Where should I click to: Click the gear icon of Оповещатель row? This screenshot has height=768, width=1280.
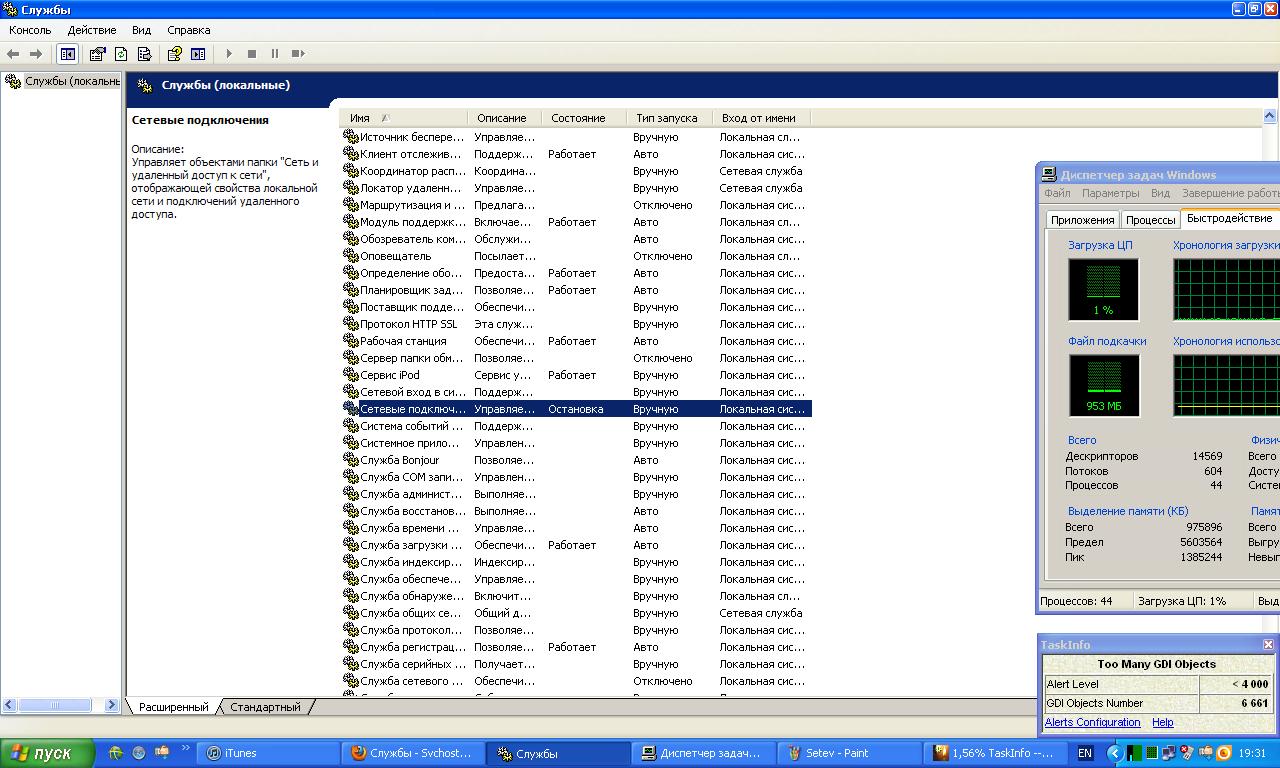[350, 256]
